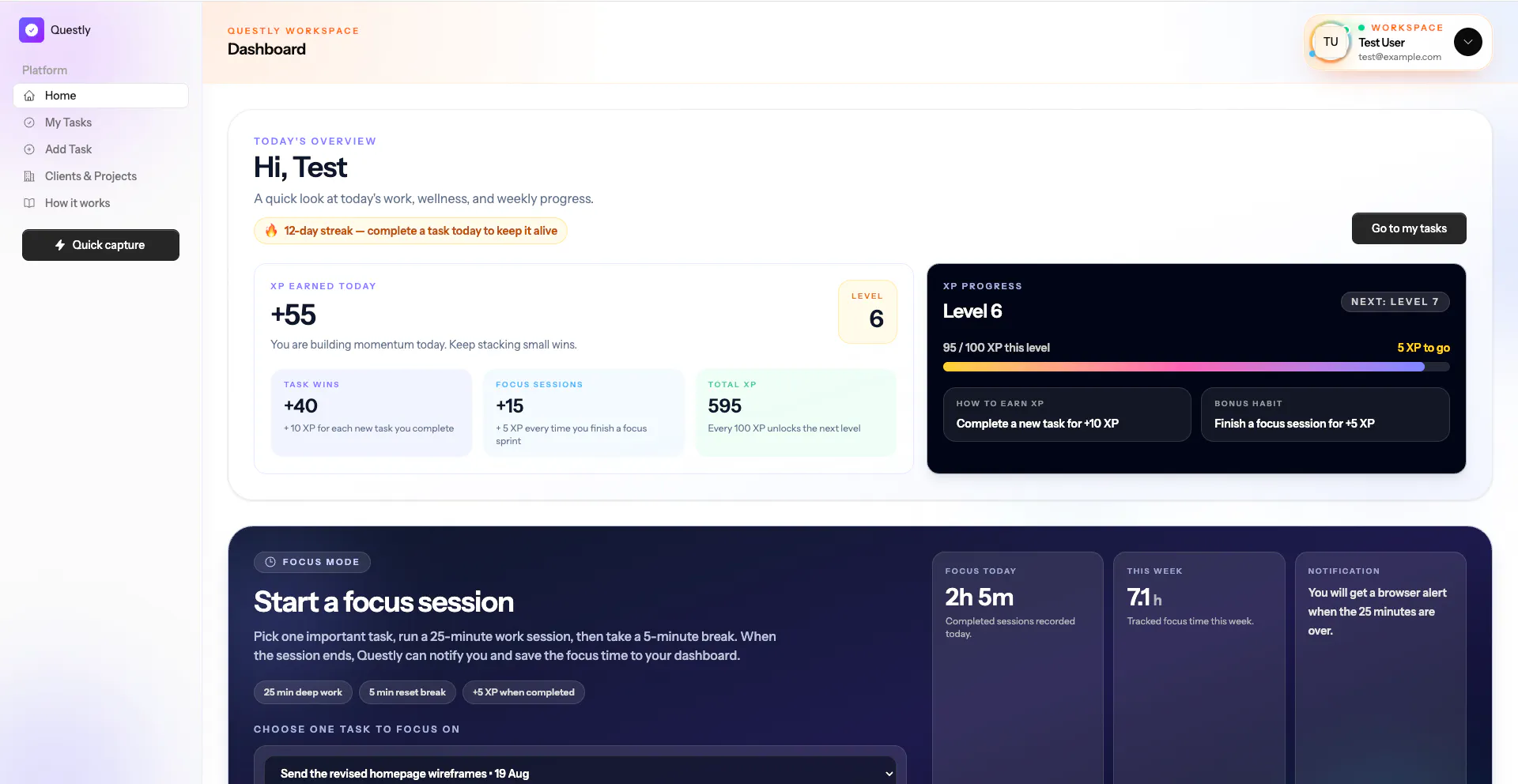
Task: Click the Home house icon in sidebar
Action: pos(29,96)
